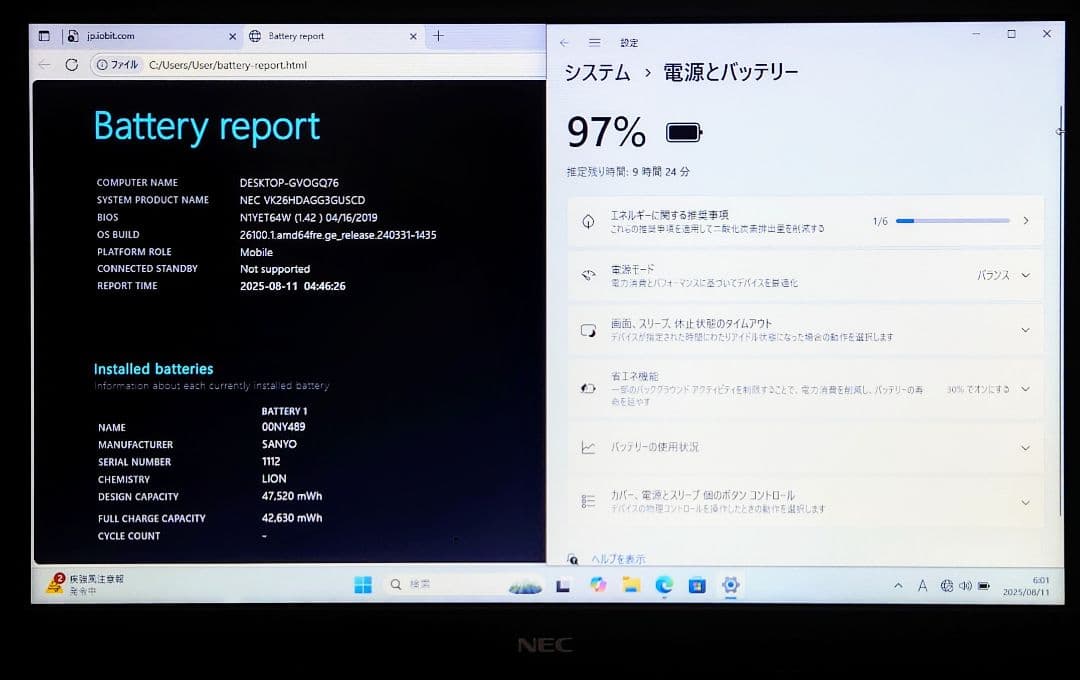The height and width of the screenshot is (680, 1080).
Task: Click the energy recommendations leaf icon
Action: coord(591,220)
